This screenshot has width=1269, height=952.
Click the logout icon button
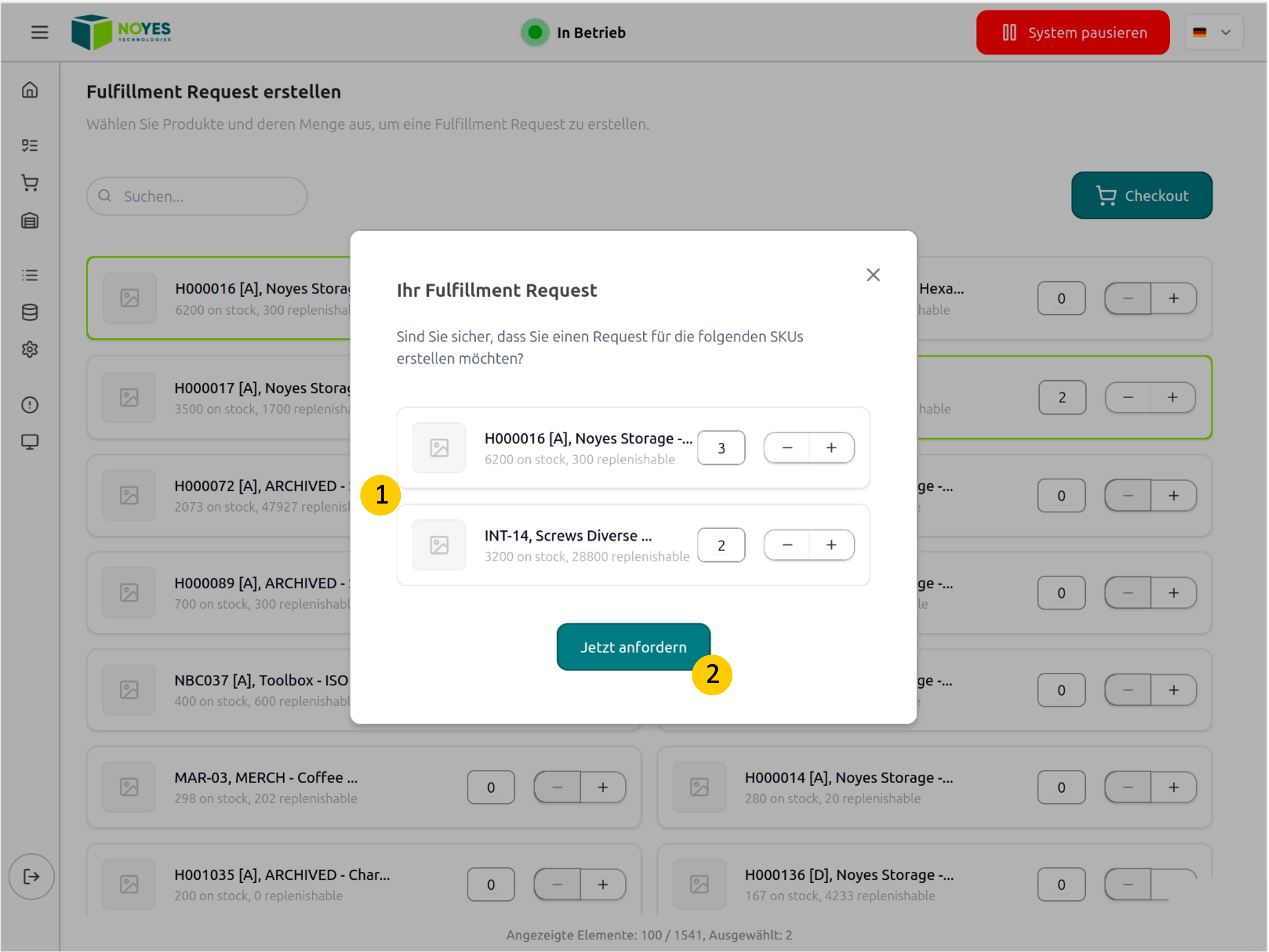tap(32, 877)
